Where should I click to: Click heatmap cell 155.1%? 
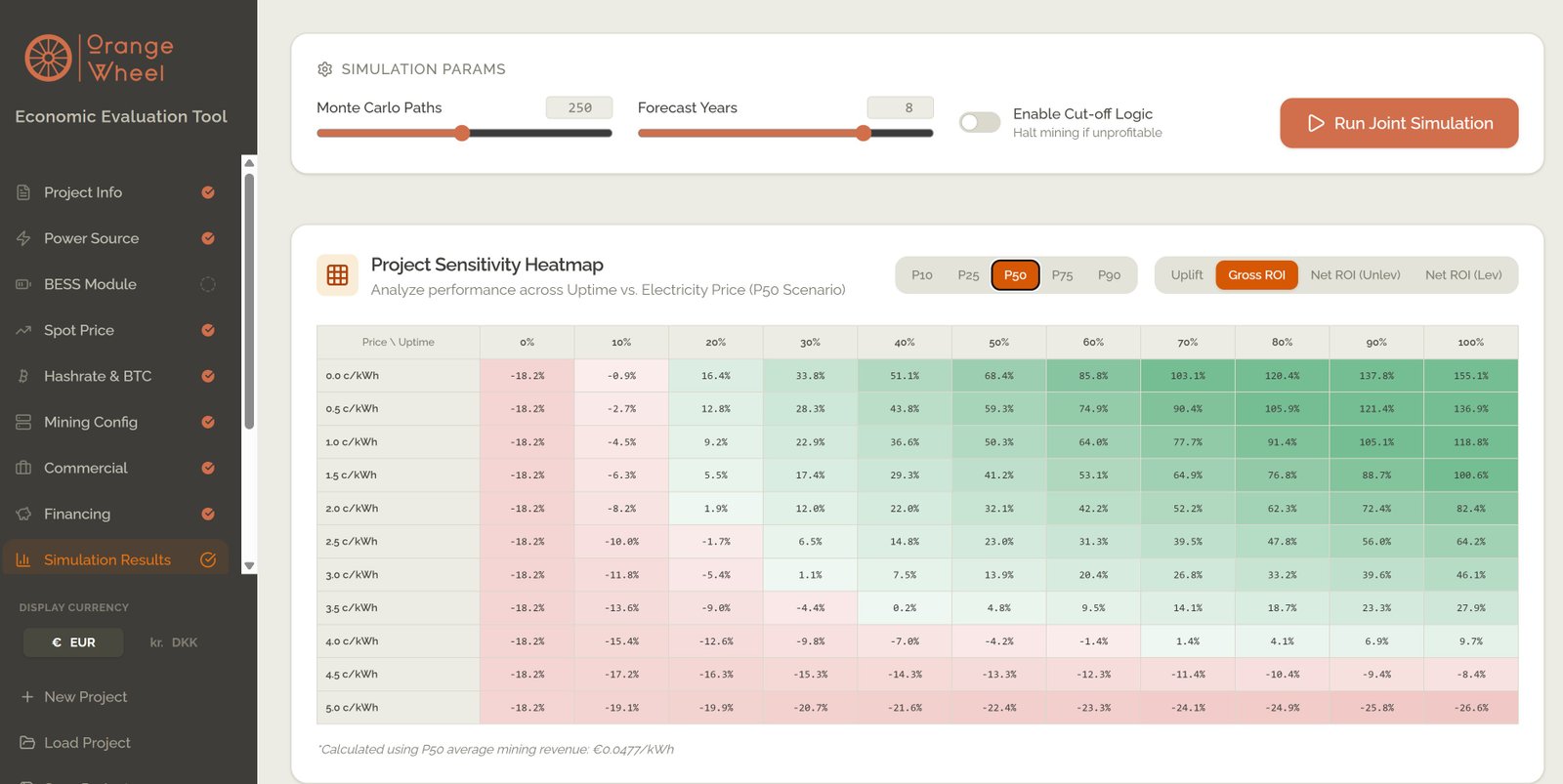click(1471, 376)
